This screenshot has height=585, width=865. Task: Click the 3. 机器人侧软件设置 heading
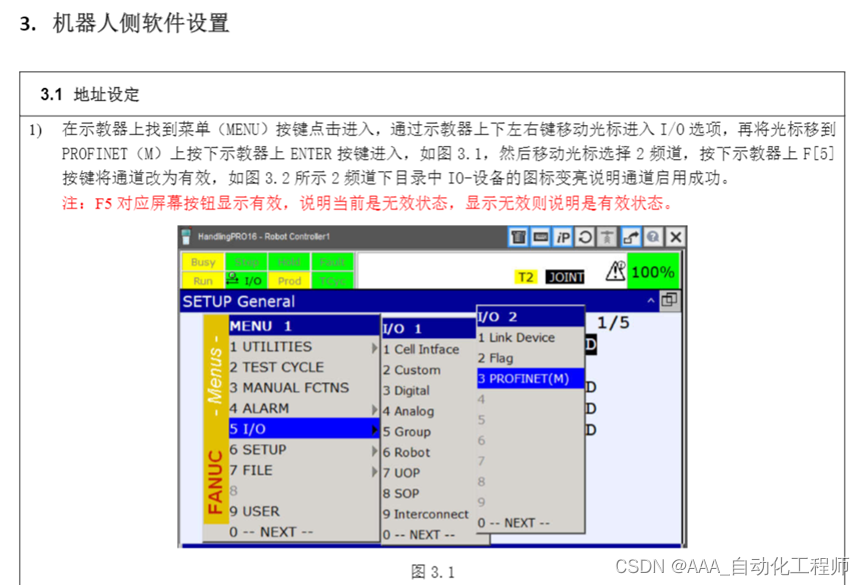124,23
